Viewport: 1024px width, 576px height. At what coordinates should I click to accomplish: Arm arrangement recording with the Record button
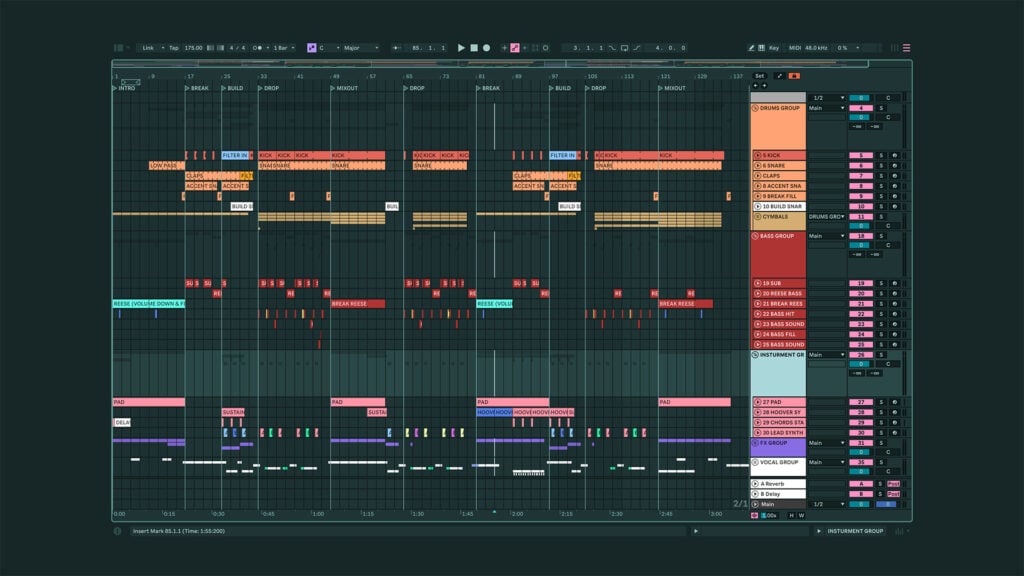point(487,48)
